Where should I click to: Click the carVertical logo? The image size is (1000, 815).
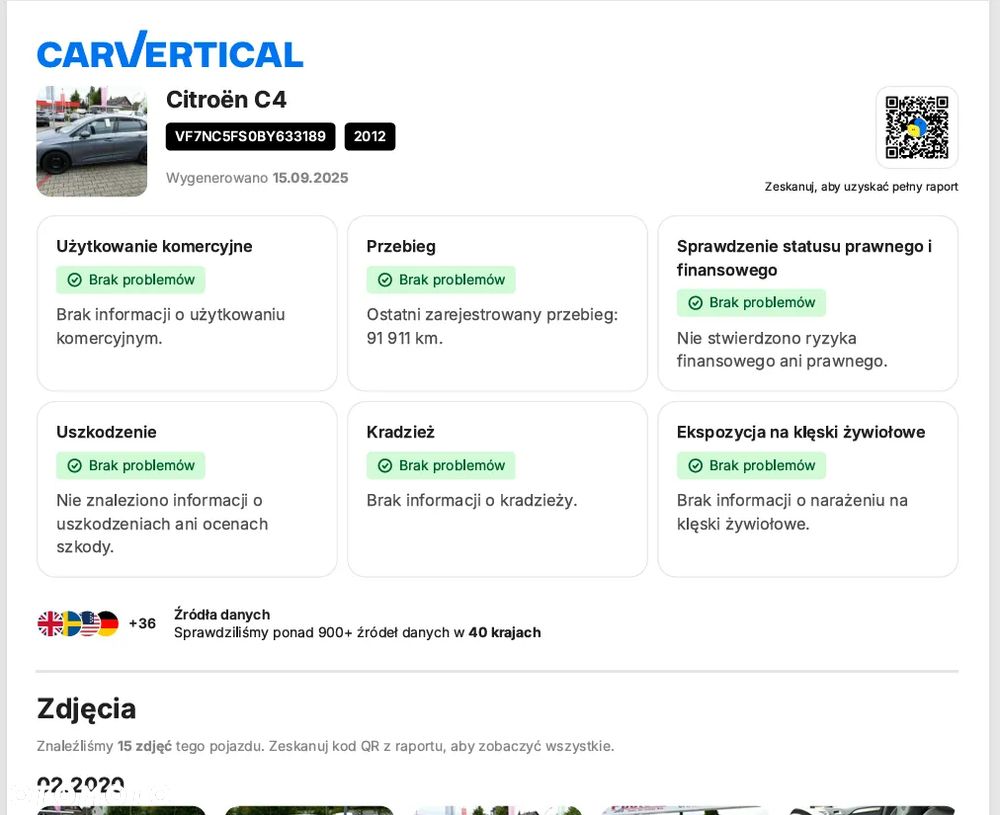click(x=170, y=50)
